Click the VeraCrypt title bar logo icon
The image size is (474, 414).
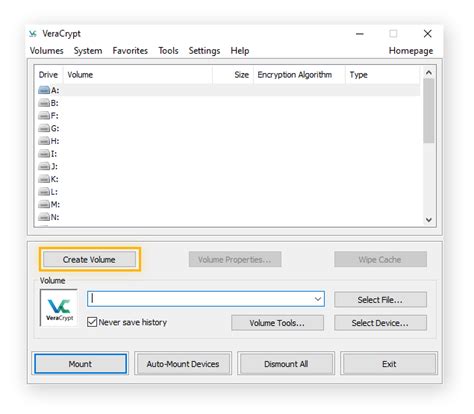pos(33,34)
